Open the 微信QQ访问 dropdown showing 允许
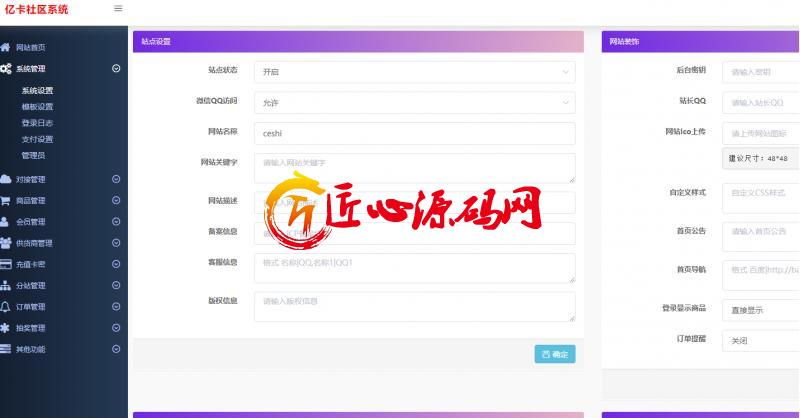800x418 pixels. point(415,103)
